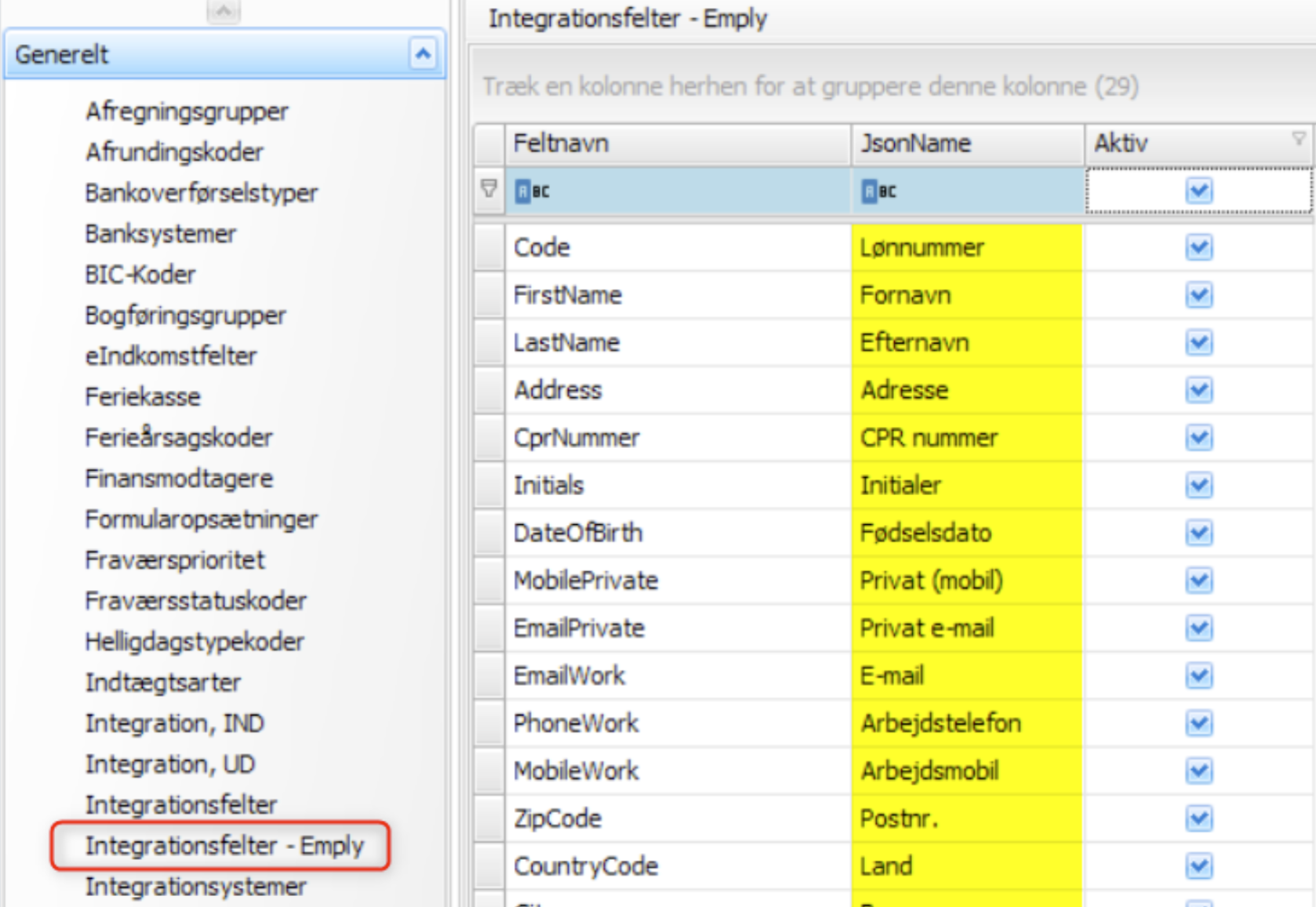
Task: Uncheck Aktiv checkbox for Code row
Action: pos(1198,248)
